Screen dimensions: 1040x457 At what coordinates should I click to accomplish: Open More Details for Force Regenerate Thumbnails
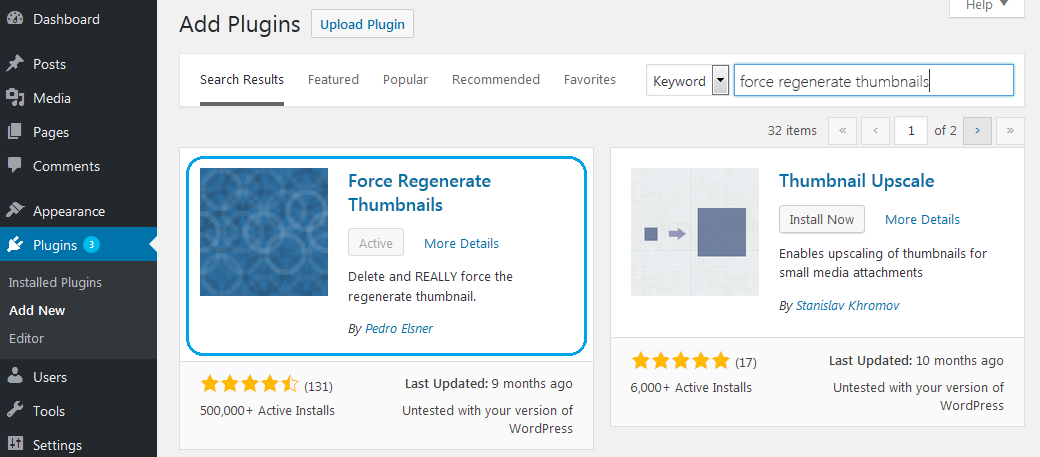pyautogui.click(x=461, y=243)
